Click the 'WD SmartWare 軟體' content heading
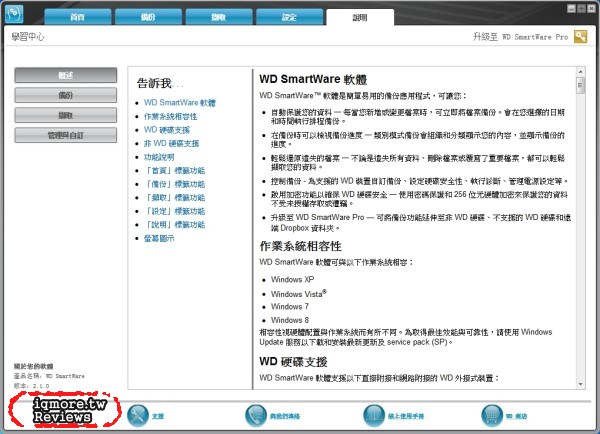Screen dimensions: 600x434 pyautogui.click(x=313, y=79)
